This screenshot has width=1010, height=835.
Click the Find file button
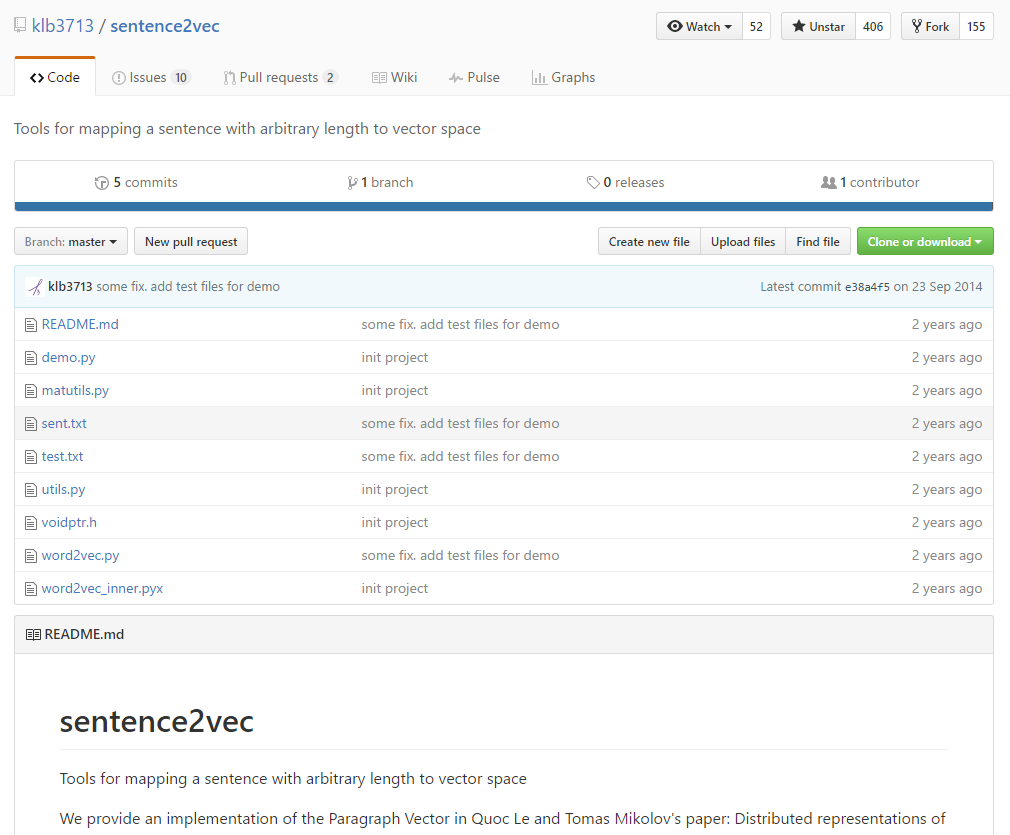(x=817, y=242)
